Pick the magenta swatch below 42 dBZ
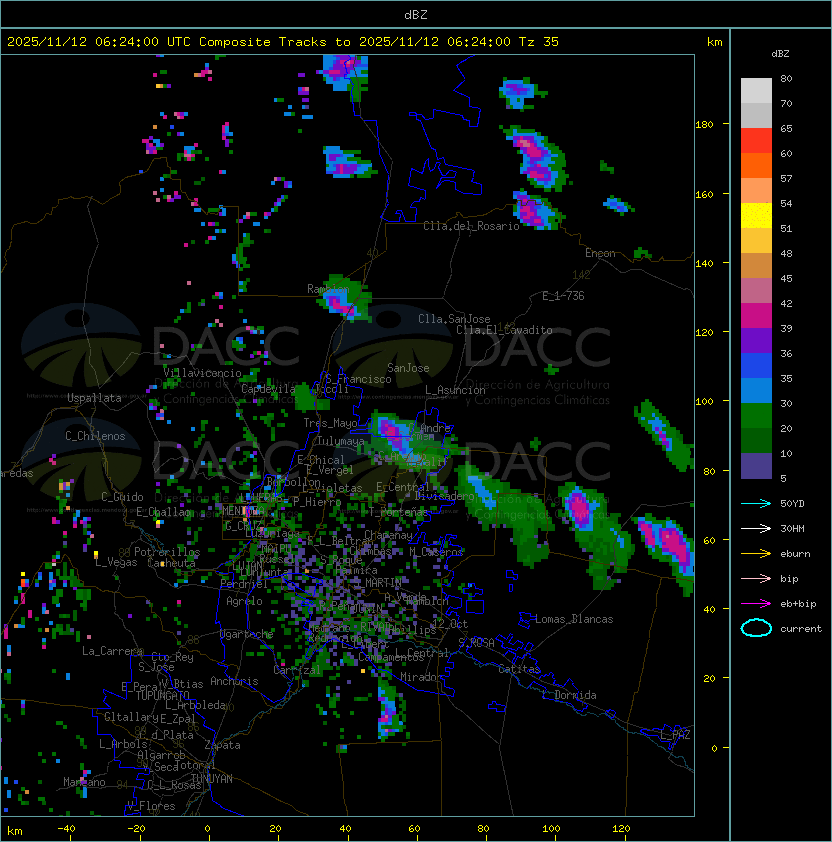 point(756,316)
